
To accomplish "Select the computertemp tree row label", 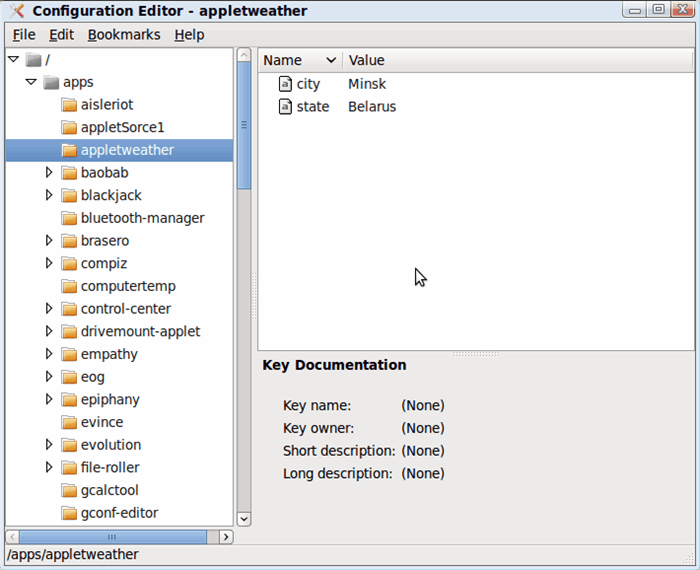I will click(128, 286).
